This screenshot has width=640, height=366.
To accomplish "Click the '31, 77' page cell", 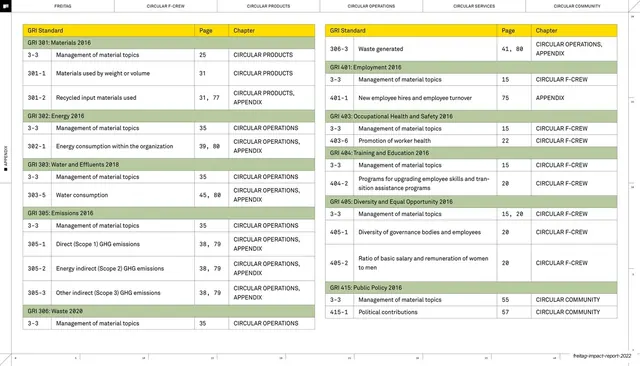I will click(x=211, y=98).
